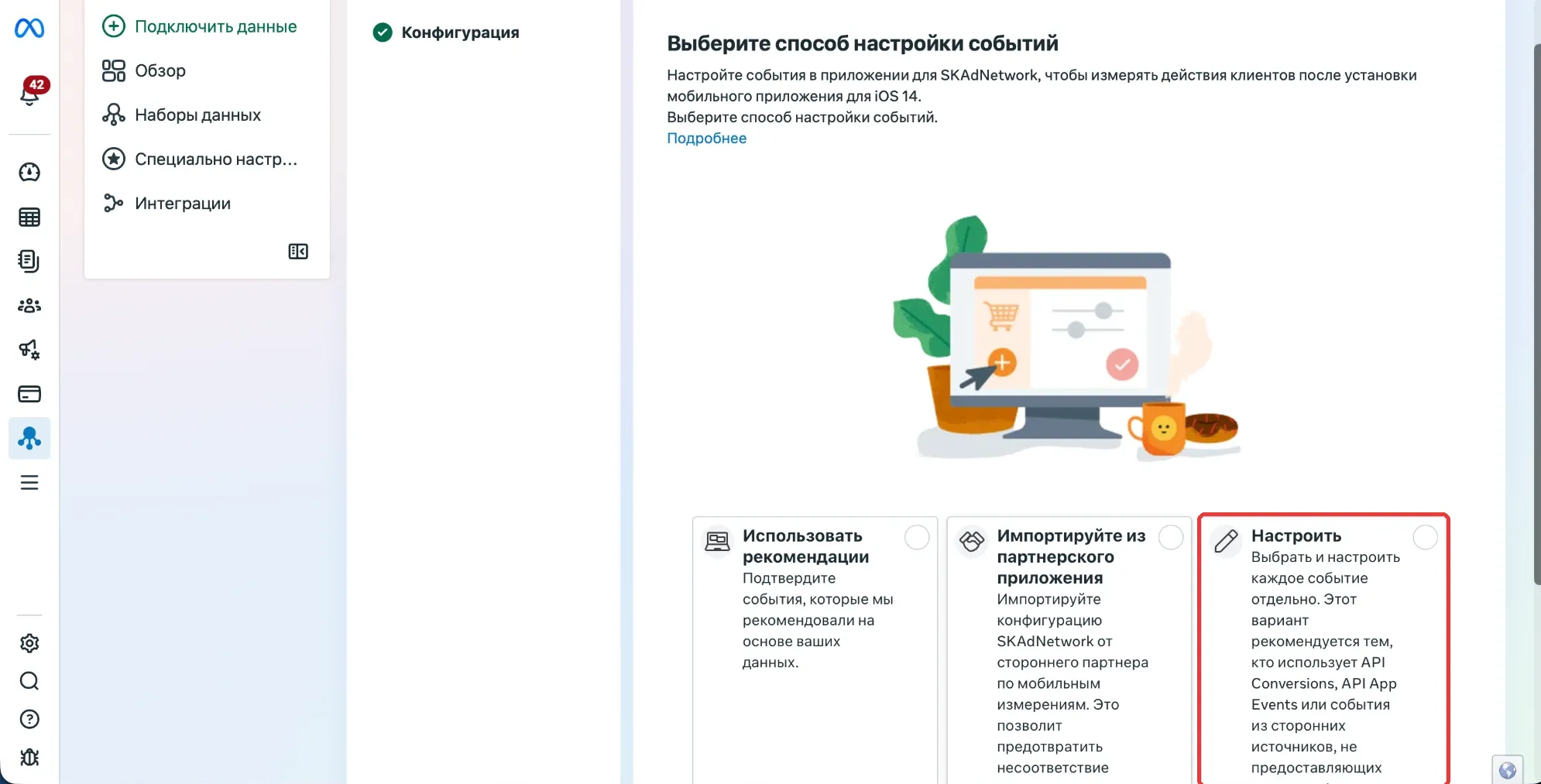Screen dimensions: 1541x784
Task: Select the Конфигурация step
Action: coord(446,33)
